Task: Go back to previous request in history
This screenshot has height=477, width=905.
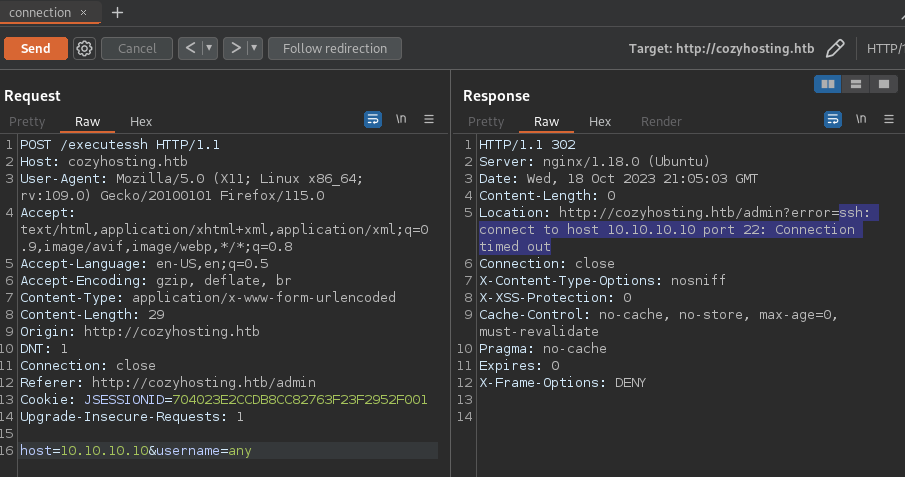Action: point(190,48)
